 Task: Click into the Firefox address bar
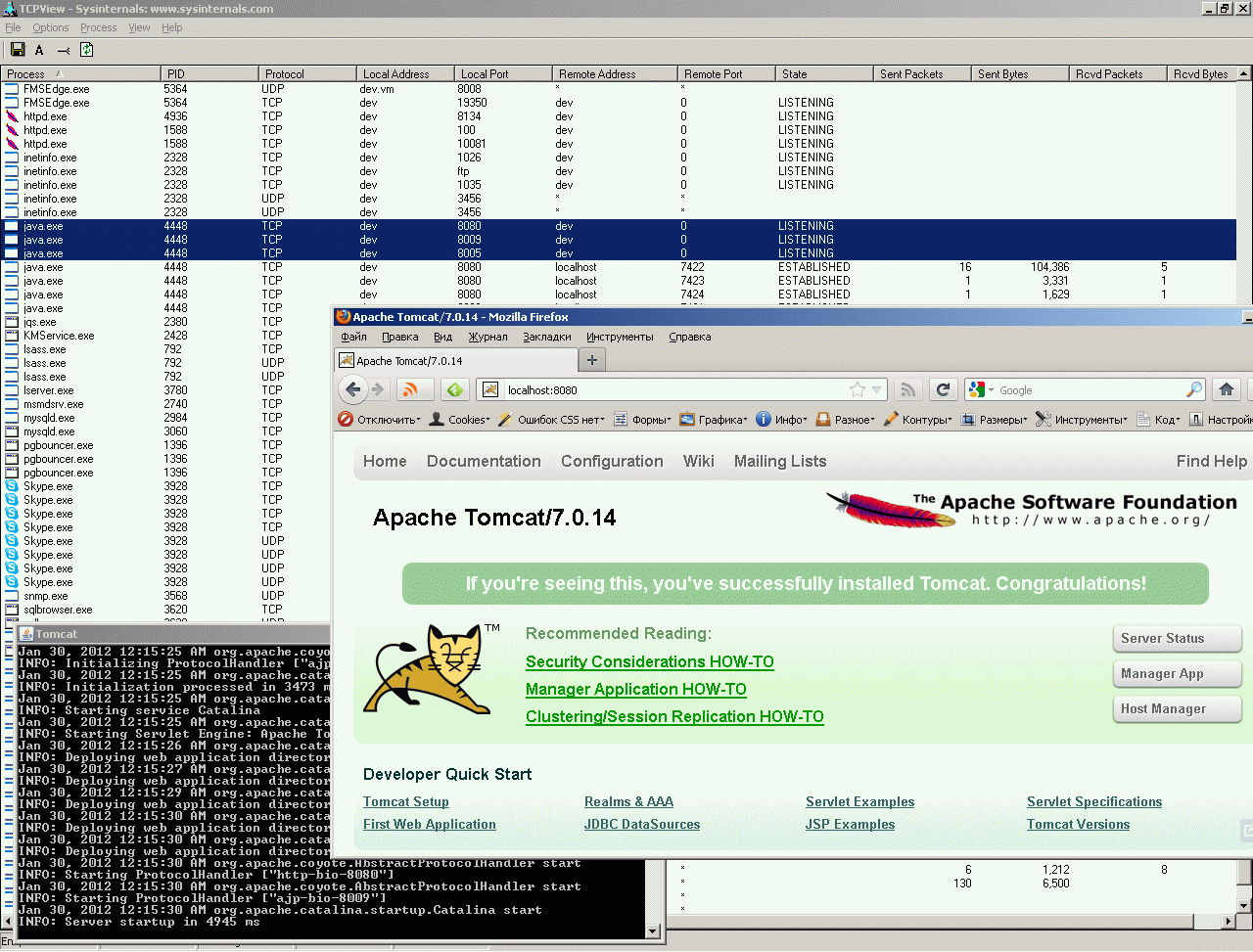click(675, 389)
